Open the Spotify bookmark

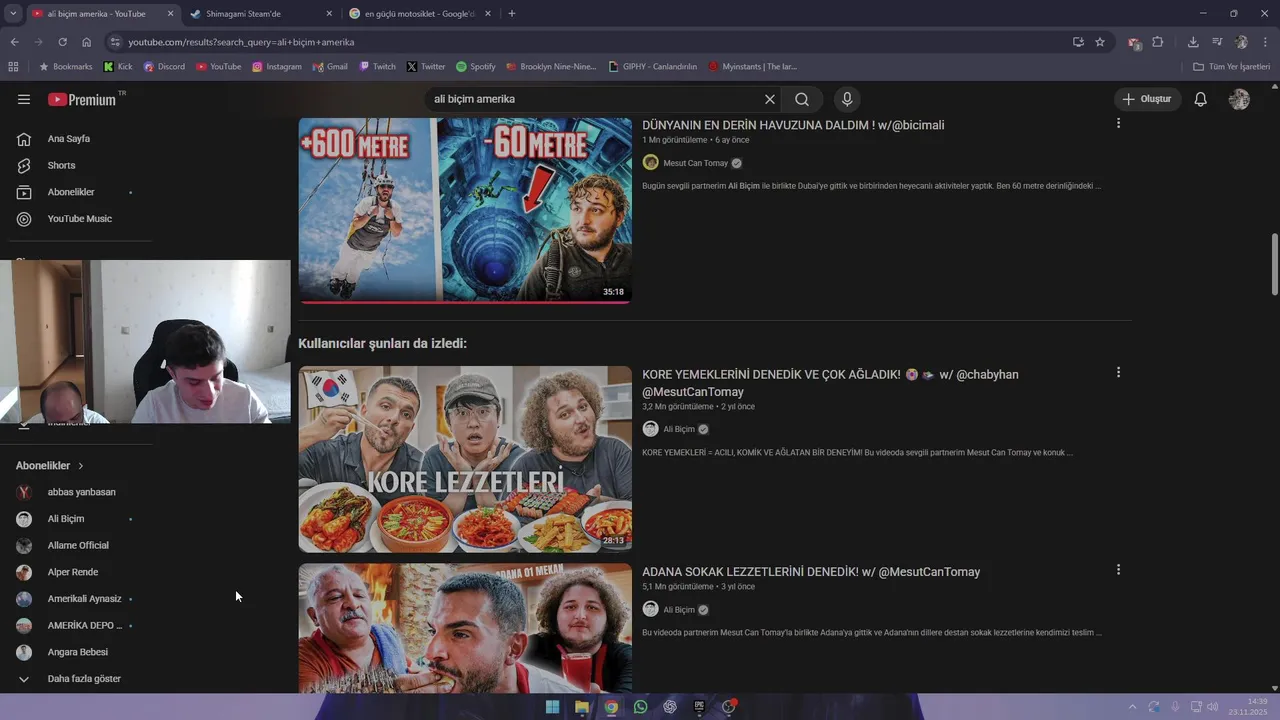coord(475,67)
